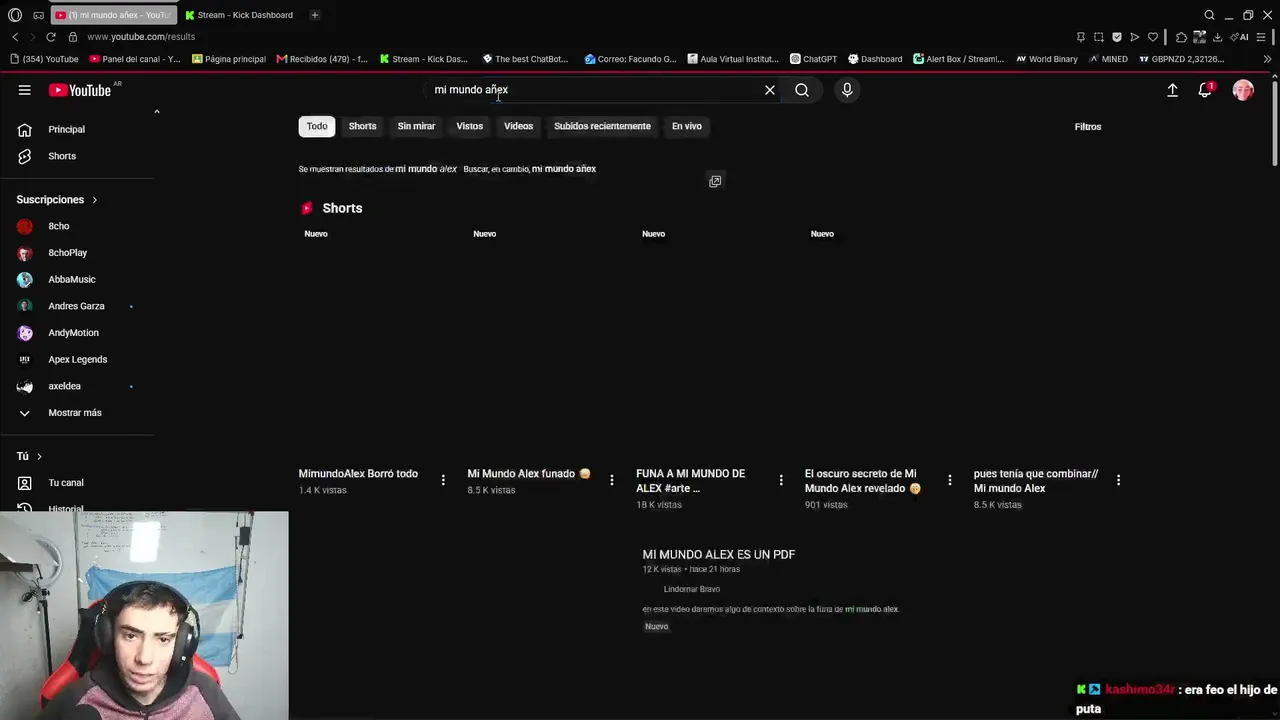The width and height of the screenshot is (1280, 720).
Task: Open the browser extensions puzzle icon
Action: pos(1181,37)
